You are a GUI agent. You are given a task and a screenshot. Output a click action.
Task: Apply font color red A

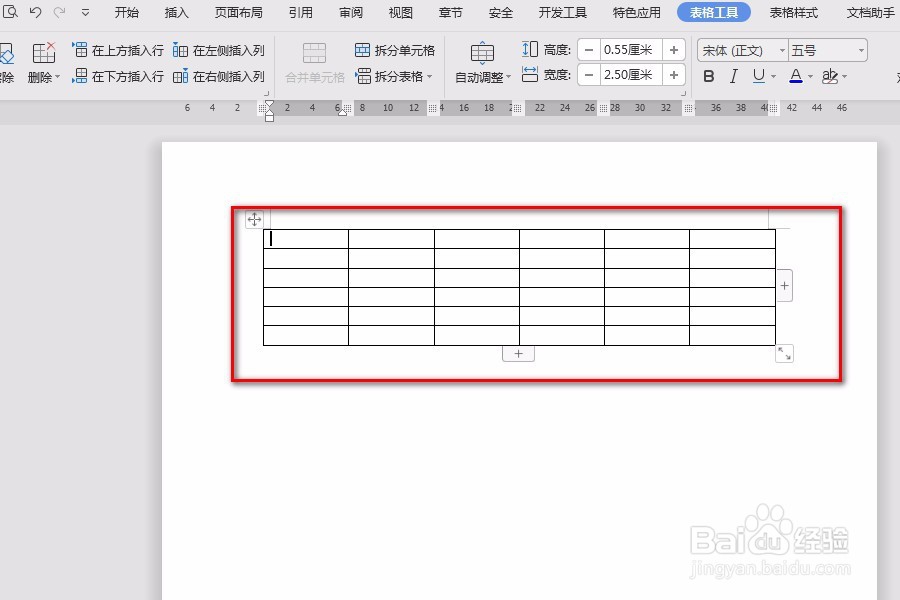796,76
